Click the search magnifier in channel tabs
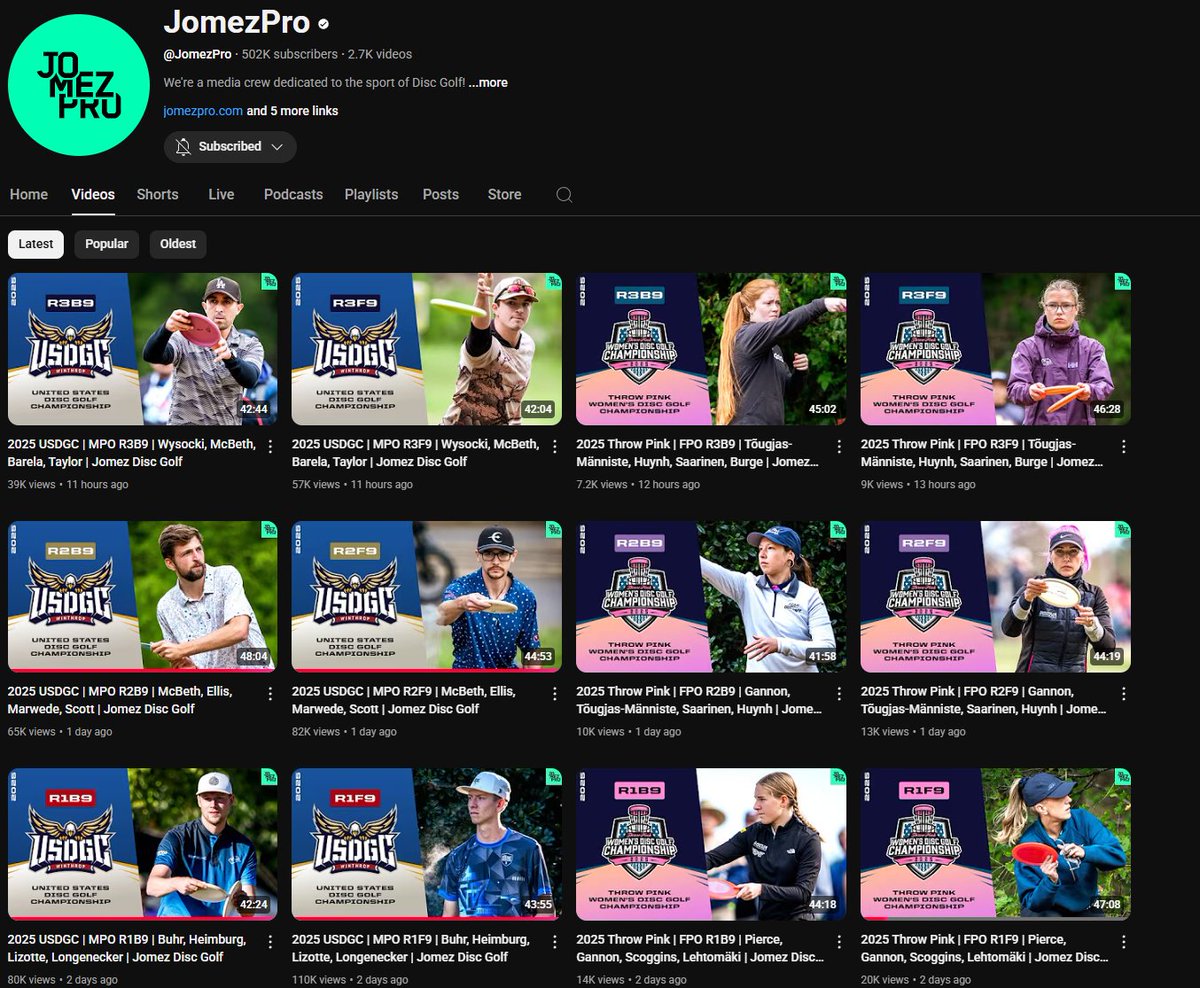 [564, 195]
